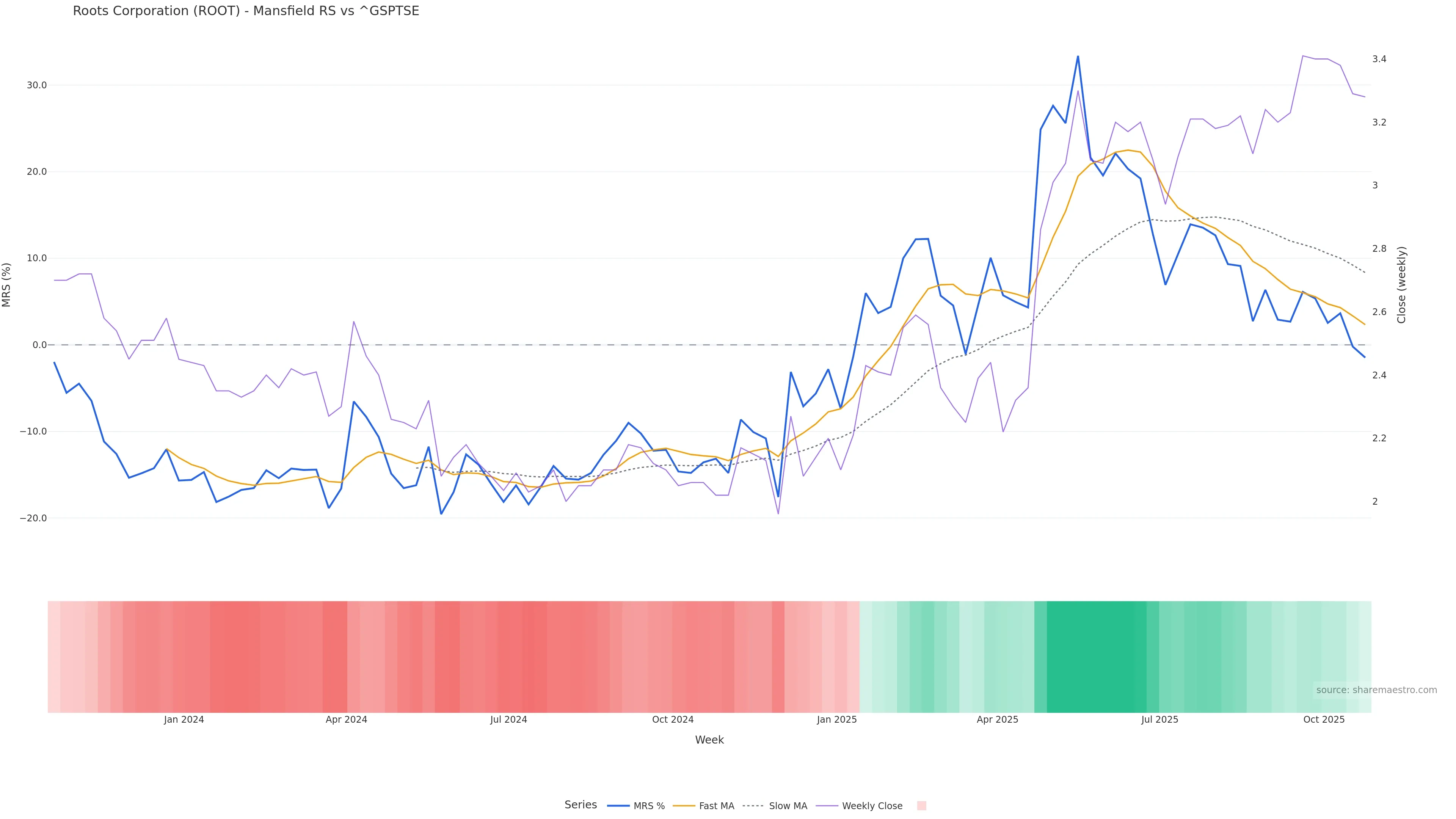Select the Oct 2025 axis tick label
Screen dimensions: 1456x819
(x=1324, y=720)
